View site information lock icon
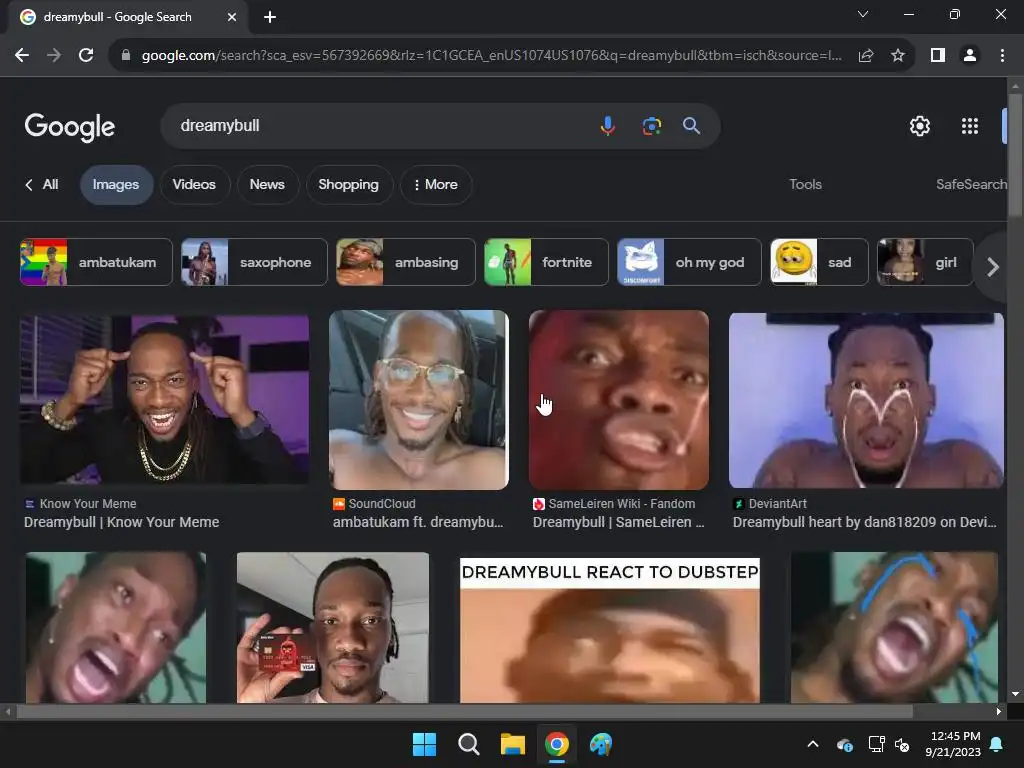This screenshot has height=768, width=1024. coord(126,56)
